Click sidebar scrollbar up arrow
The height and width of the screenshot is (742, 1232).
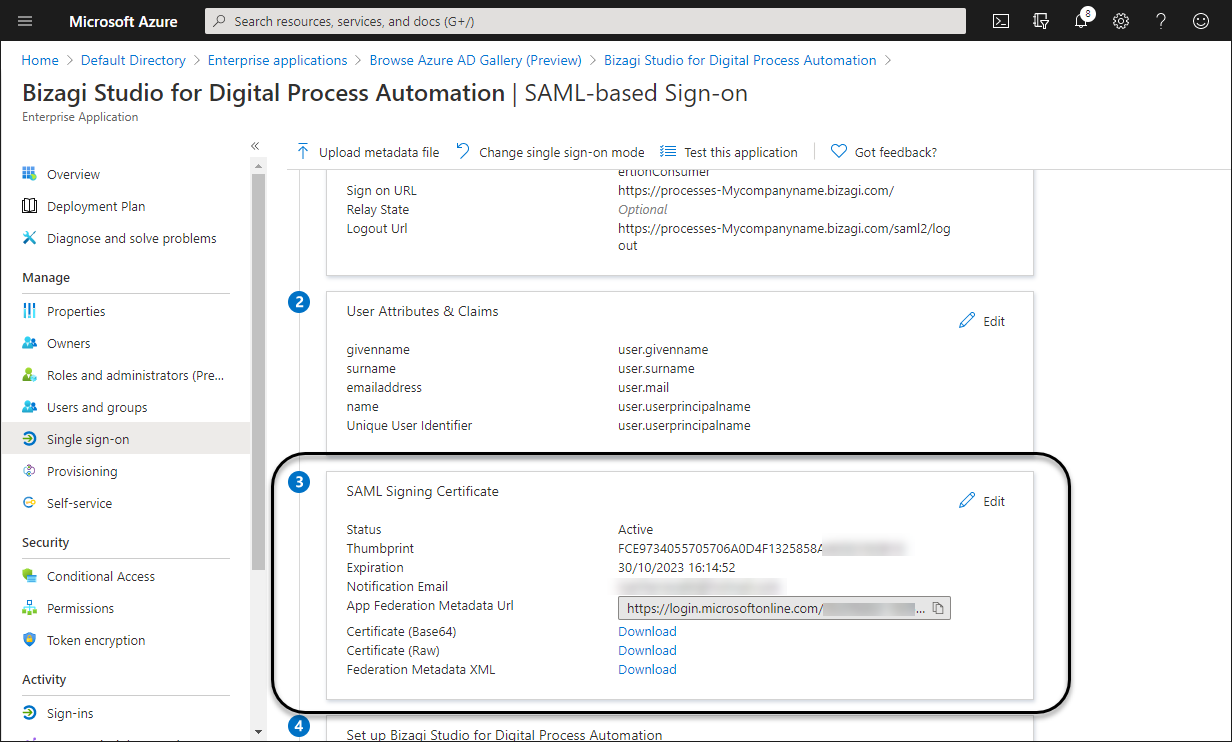(258, 164)
